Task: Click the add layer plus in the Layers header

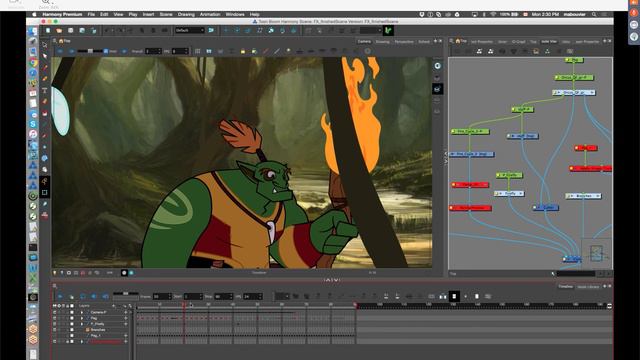Action: pyautogui.click(x=113, y=306)
